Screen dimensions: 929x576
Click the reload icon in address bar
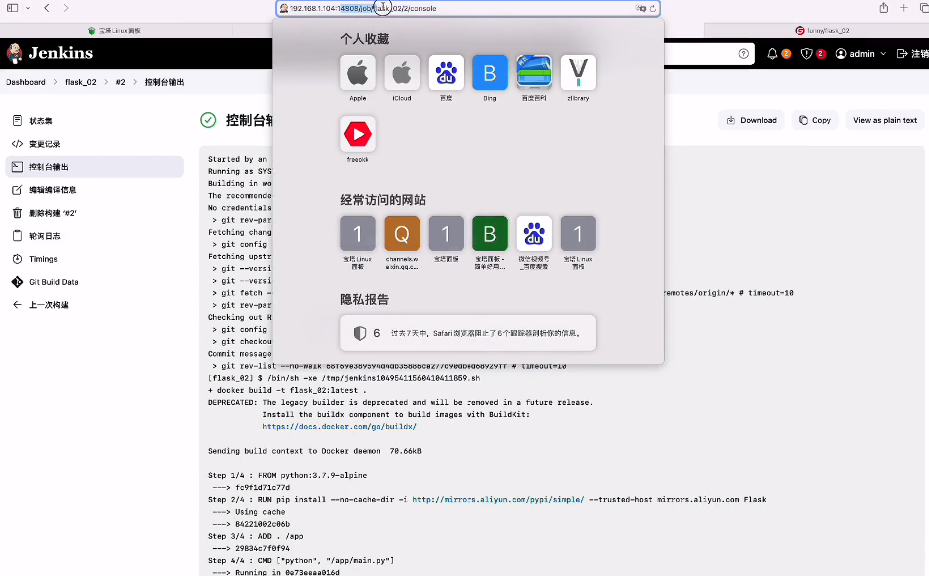pyautogui.click(x=653, y=8)
